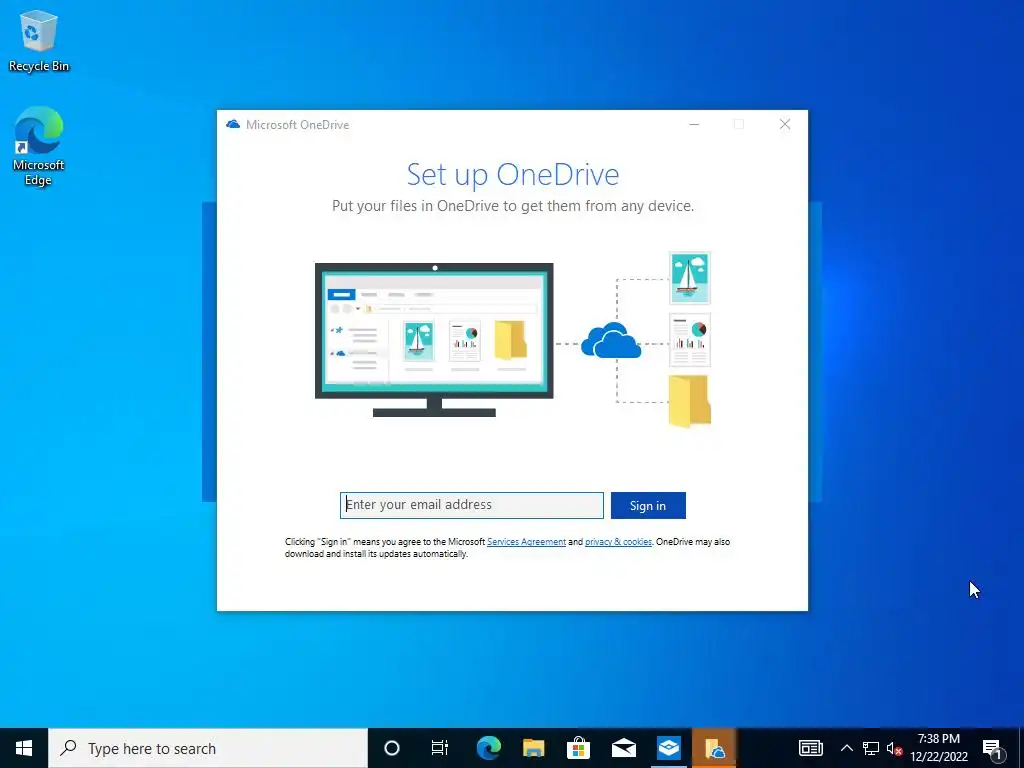Click the Sign in button

pyautogui.click(x=648, y=505)
